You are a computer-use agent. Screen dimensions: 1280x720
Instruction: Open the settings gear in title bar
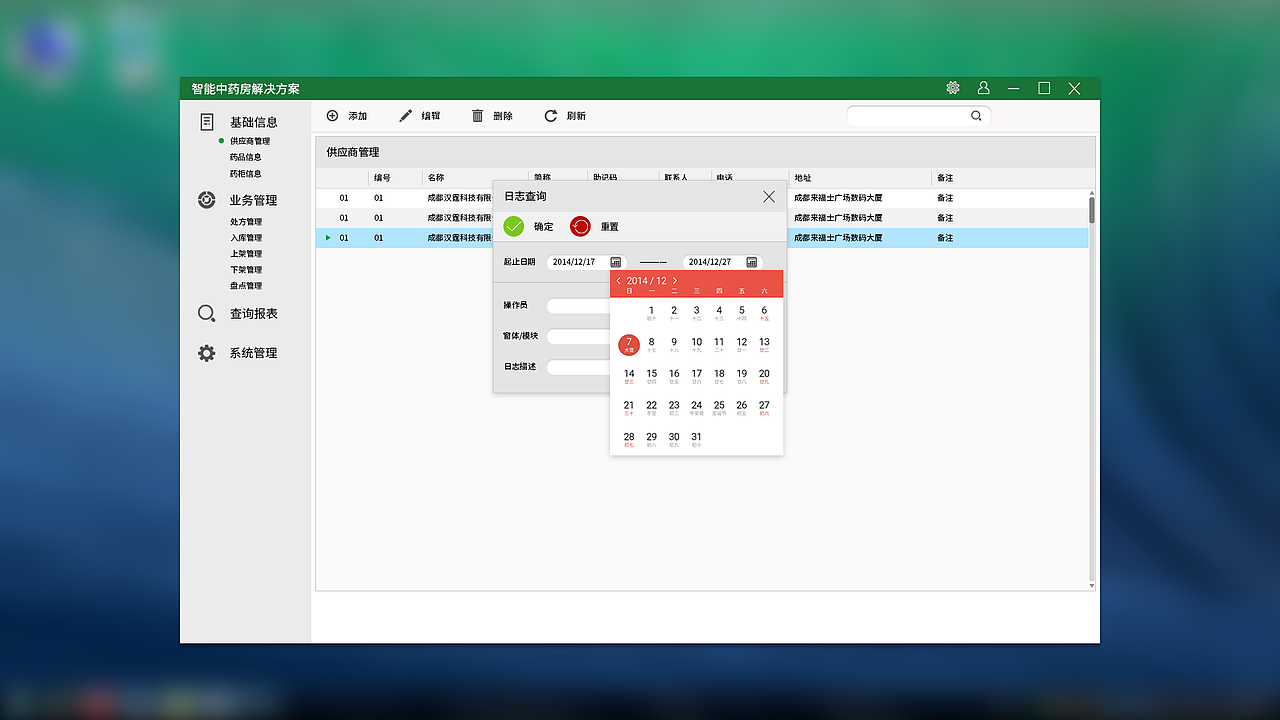point(953,88)
